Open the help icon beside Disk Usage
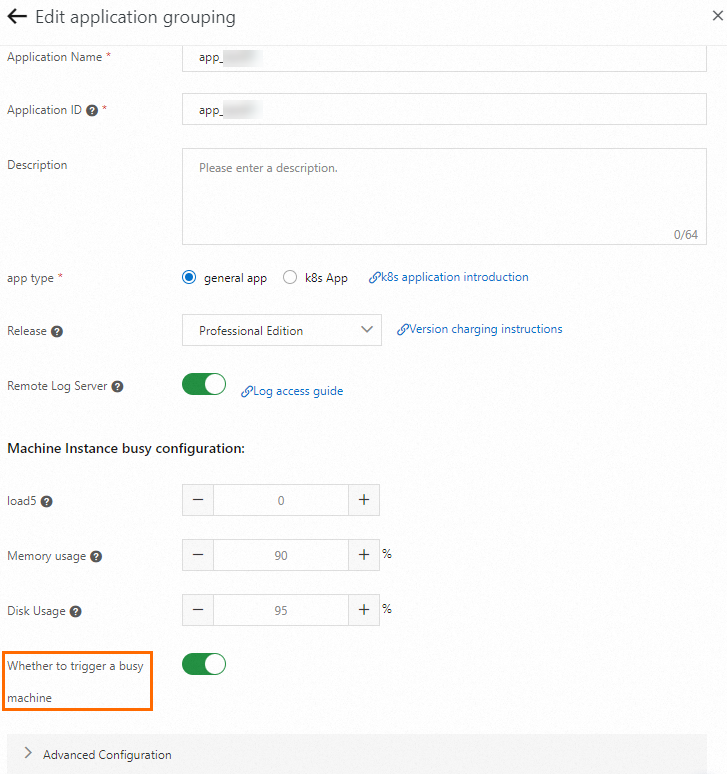 click(x=76, y=612)
